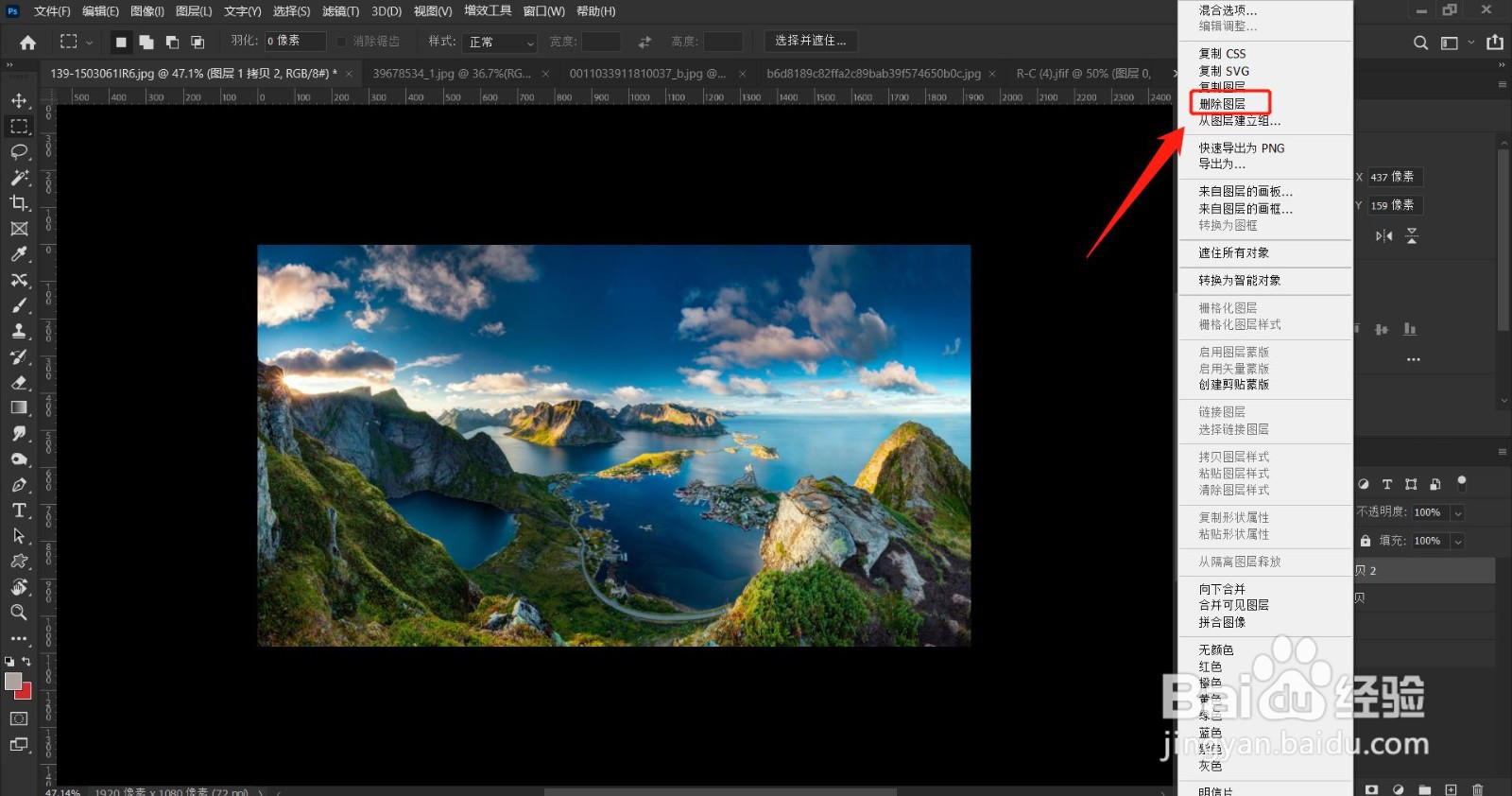Select the Dodge tool
The image size is (1512, 796).
(x=19, y=459)
